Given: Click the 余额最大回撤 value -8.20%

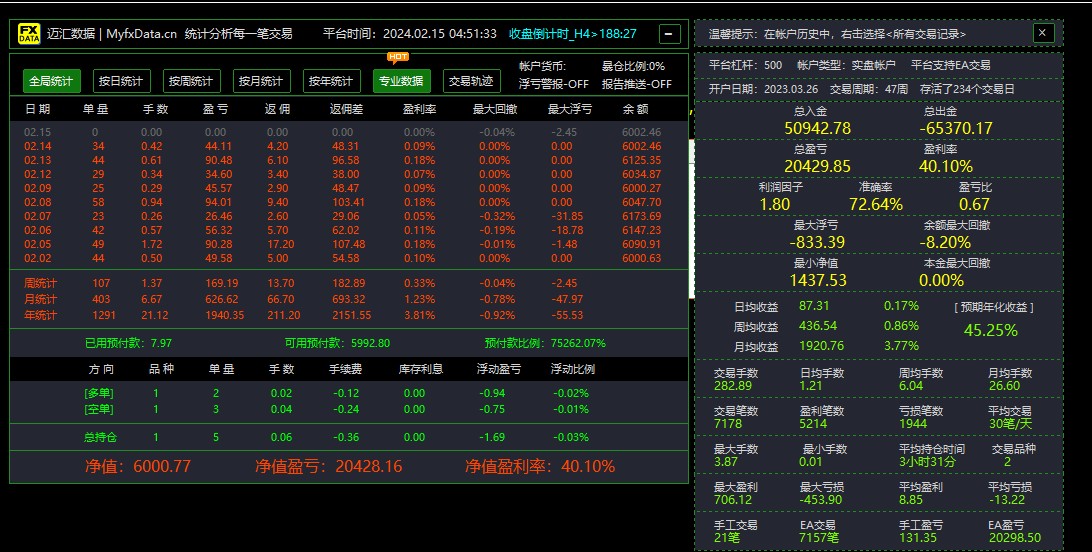Looking at the screenshot, I should click(945, 242).
